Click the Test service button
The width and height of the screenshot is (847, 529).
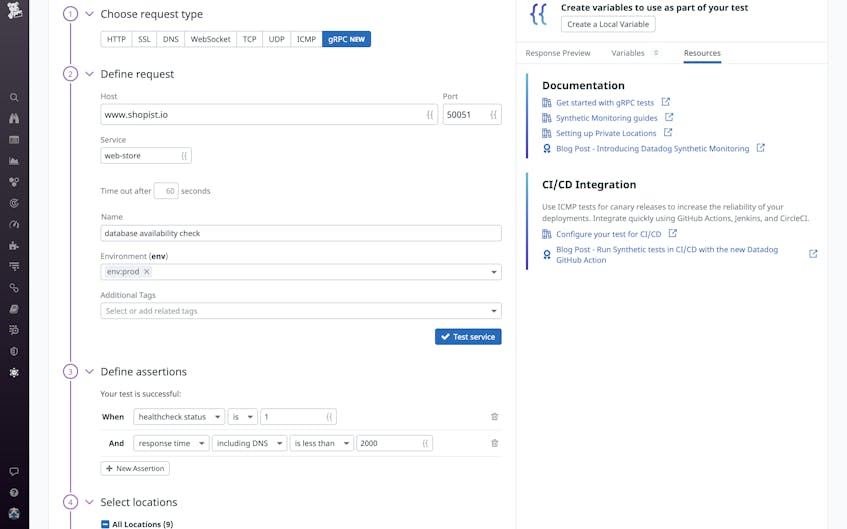pos(468,337)
